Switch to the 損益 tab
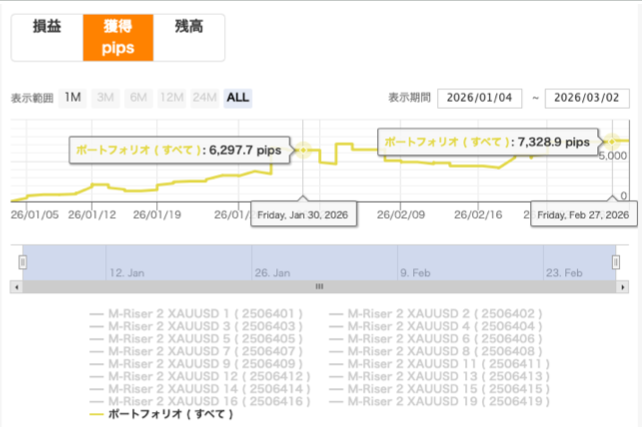The width and height of the screenshot is (642, 428). tap(46, 27)
